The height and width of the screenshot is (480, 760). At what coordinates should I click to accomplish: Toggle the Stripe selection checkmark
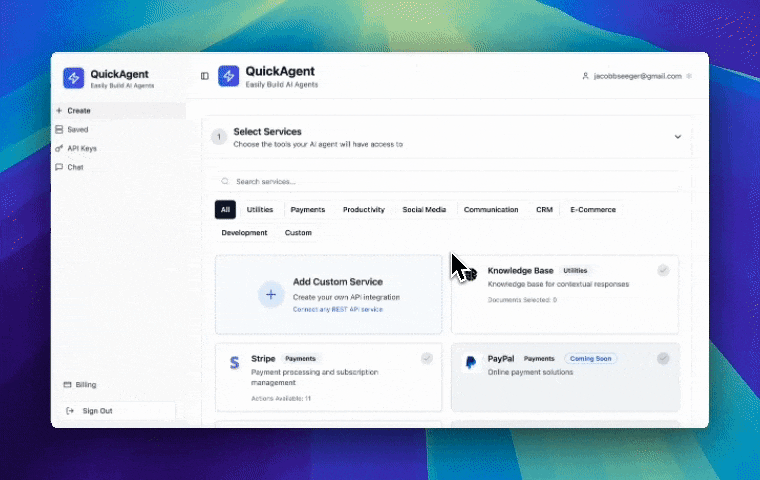[x=427, y=358]
